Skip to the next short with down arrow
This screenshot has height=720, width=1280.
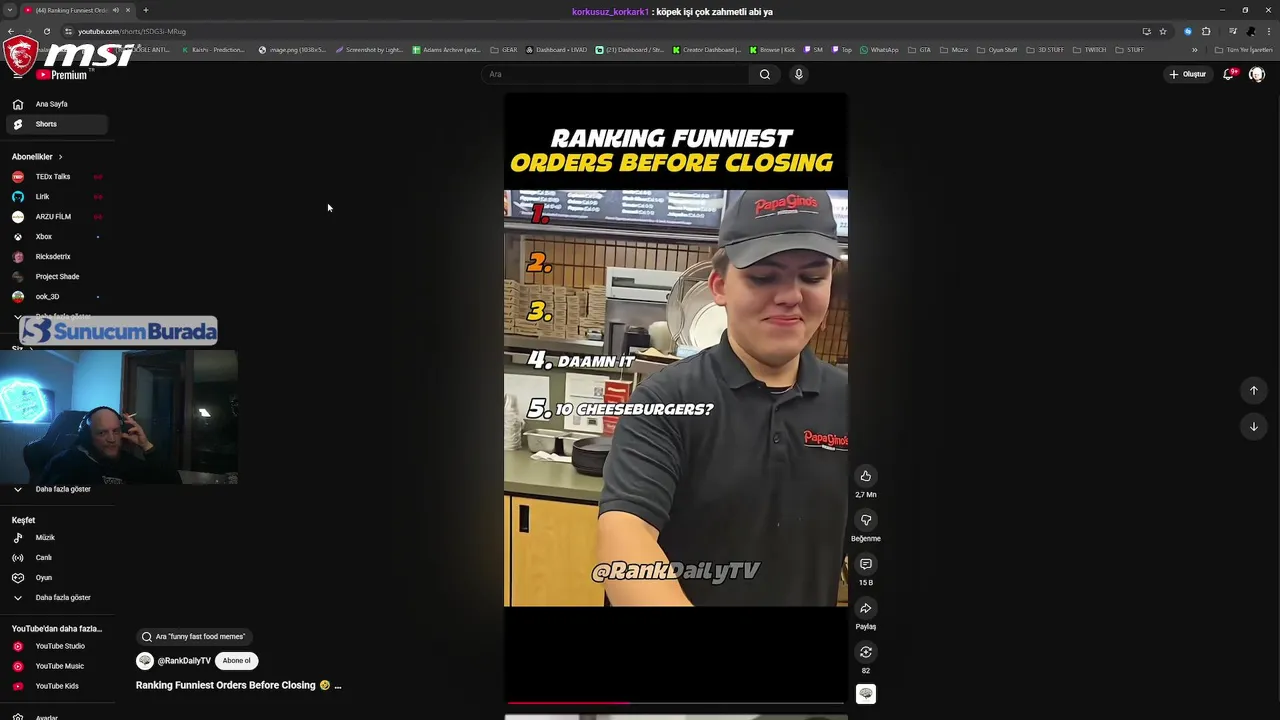[x=1253, y=426]
